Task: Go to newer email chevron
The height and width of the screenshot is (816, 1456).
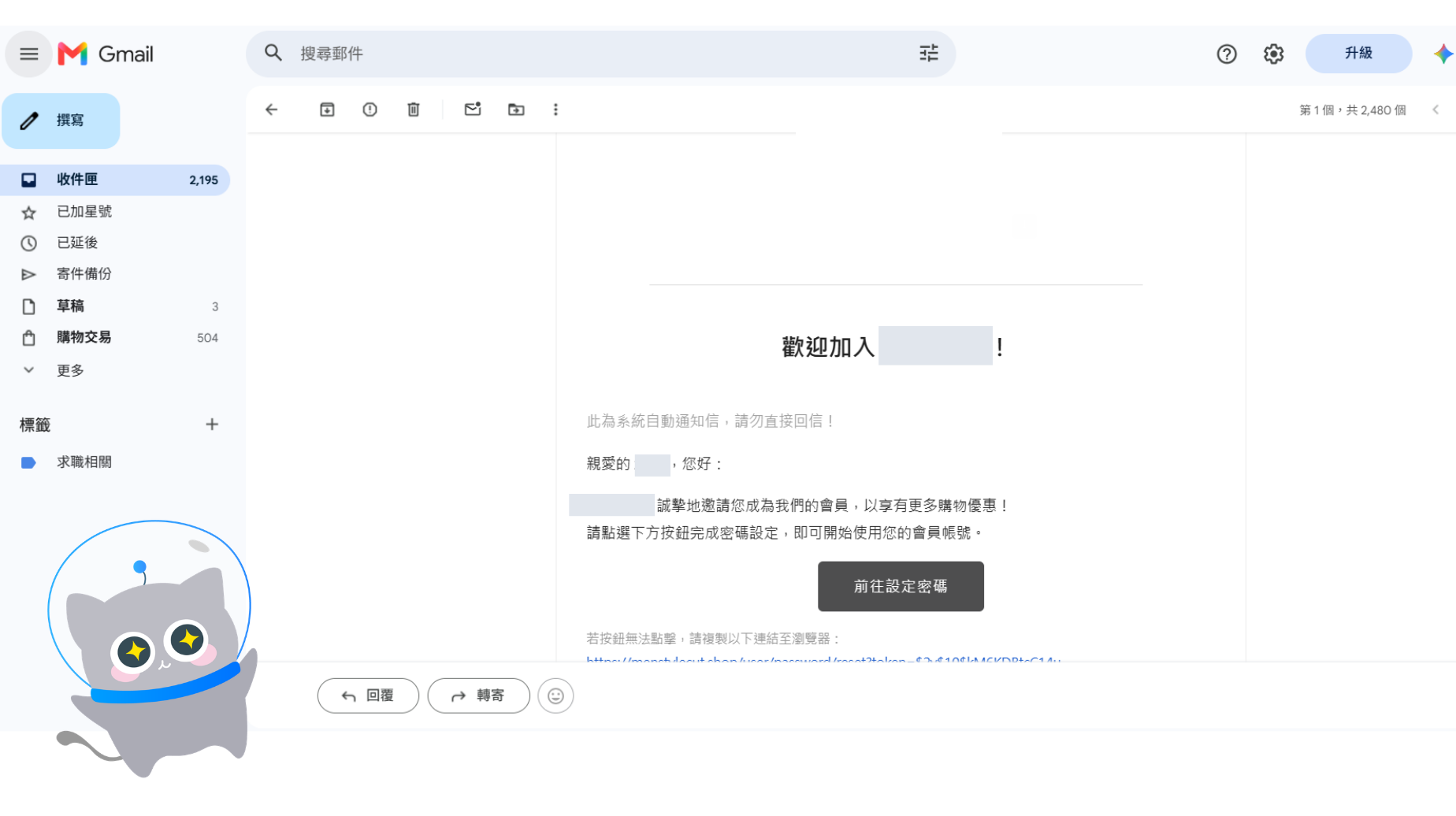Action: [x=1436, y=109]
